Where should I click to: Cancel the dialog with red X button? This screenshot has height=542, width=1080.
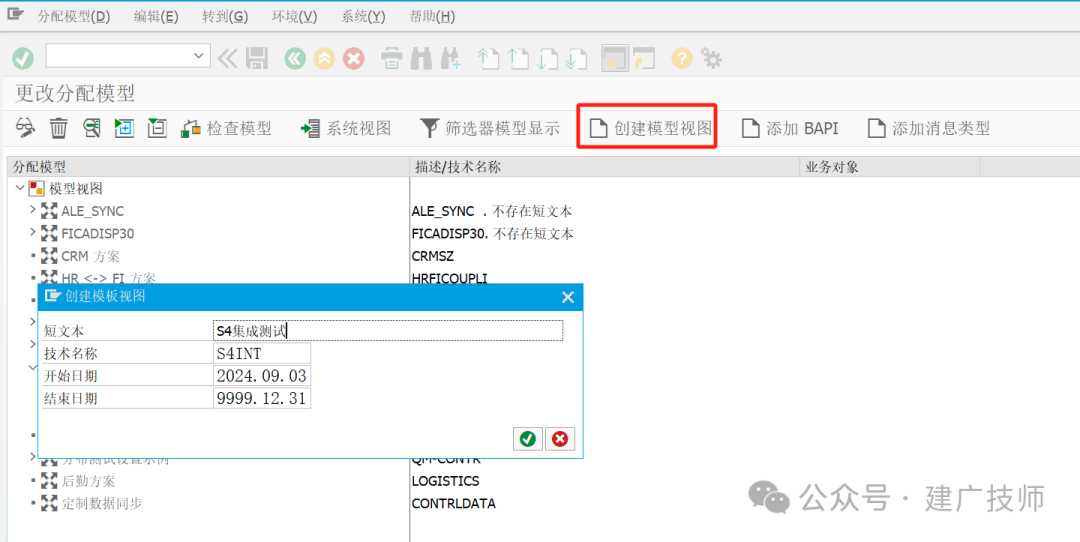[x=560, y=439]
